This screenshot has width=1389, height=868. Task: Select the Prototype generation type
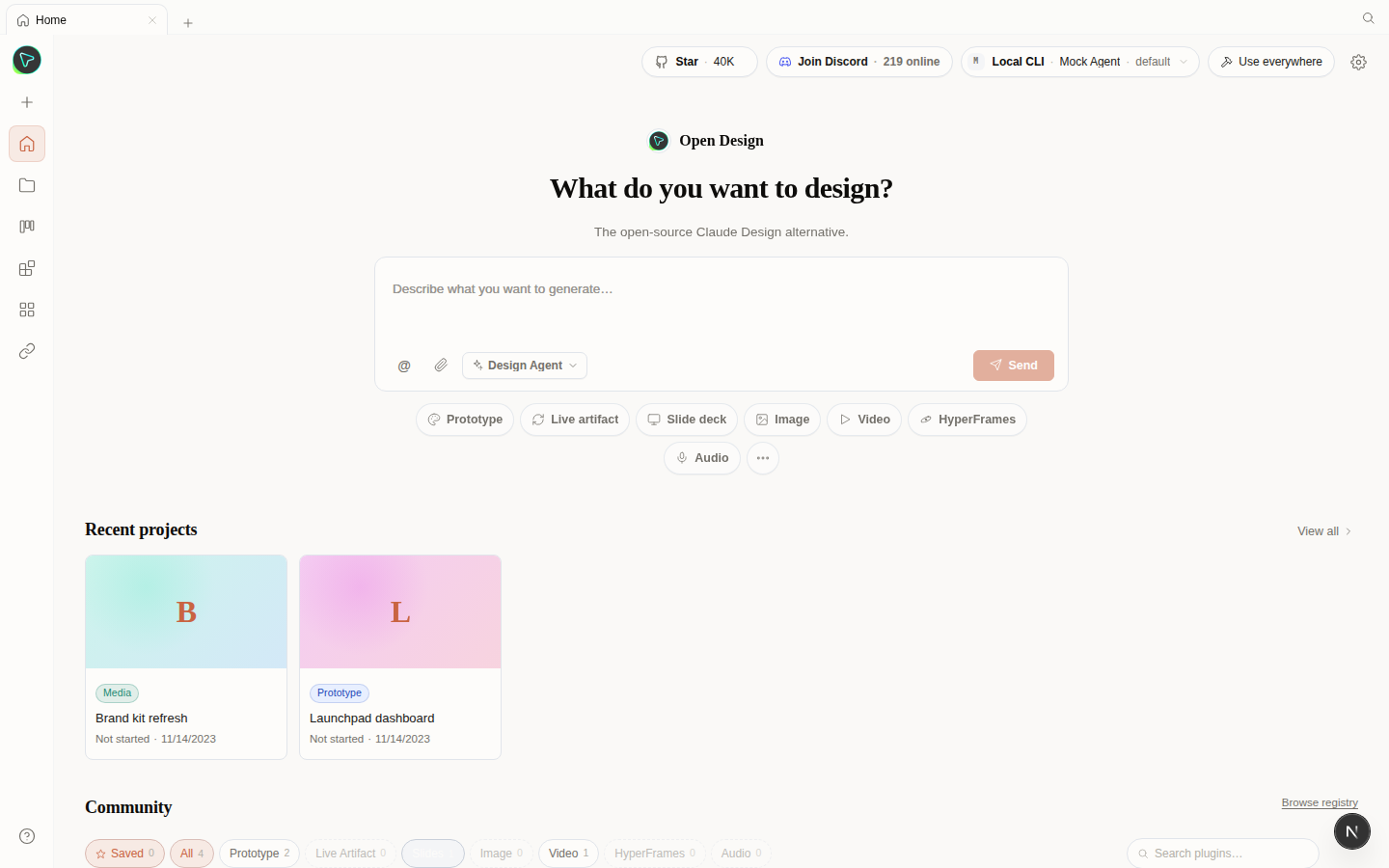(465, 420)
